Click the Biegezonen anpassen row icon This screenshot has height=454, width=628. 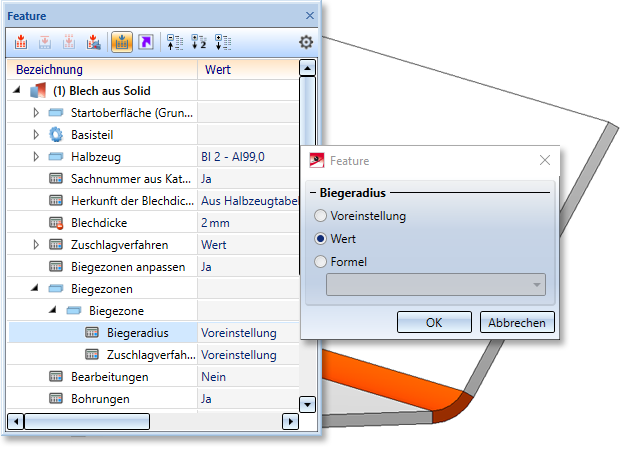(x=56, y=267)
